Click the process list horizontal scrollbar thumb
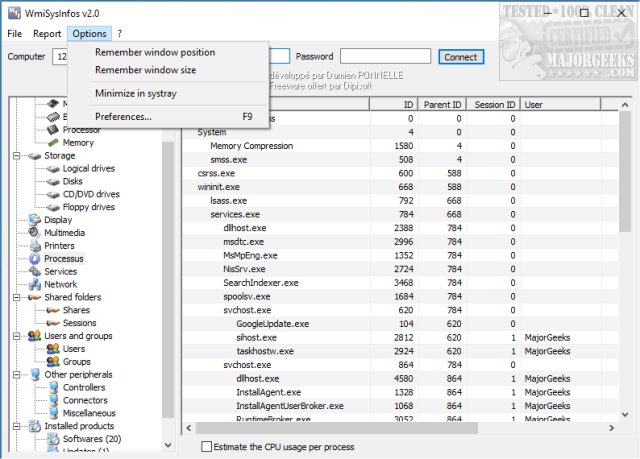 (337, 428)
